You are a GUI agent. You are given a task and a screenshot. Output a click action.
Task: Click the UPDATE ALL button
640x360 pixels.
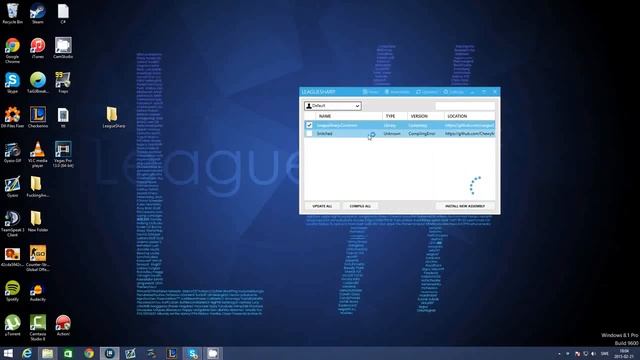click(322, 206)
